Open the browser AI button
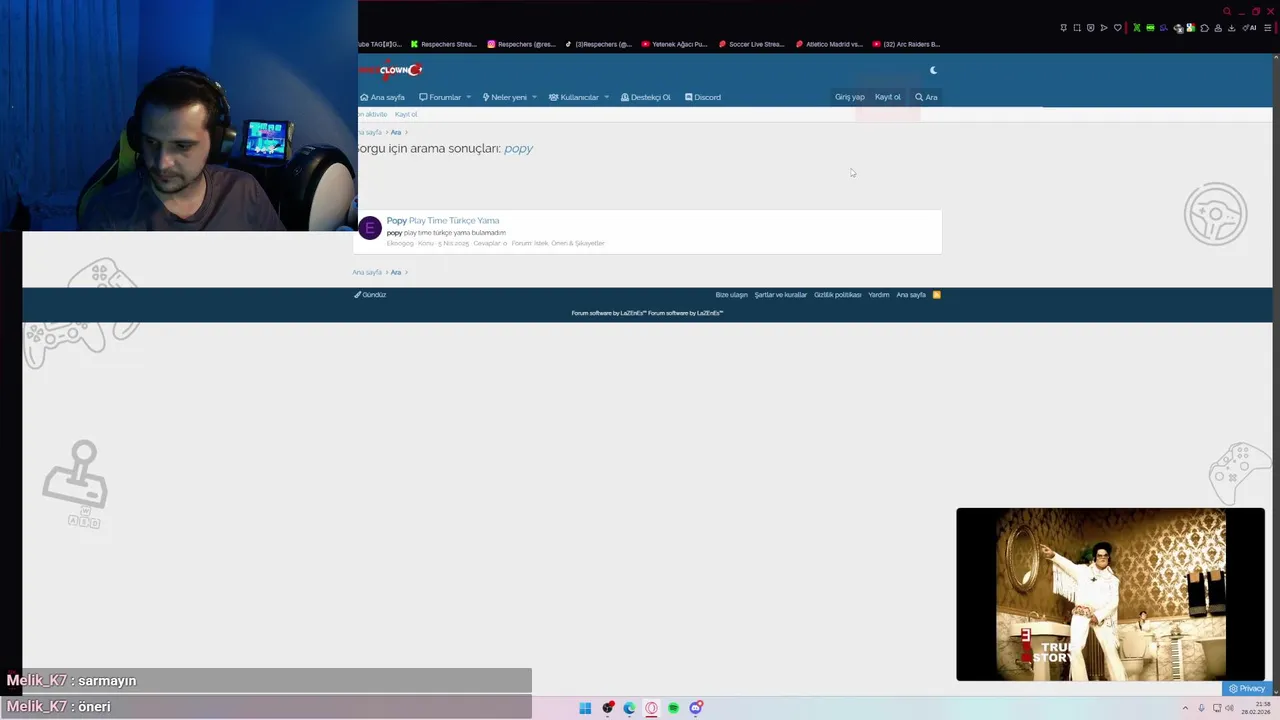Screen dimensions: 1280x720 pos(1250,28)
